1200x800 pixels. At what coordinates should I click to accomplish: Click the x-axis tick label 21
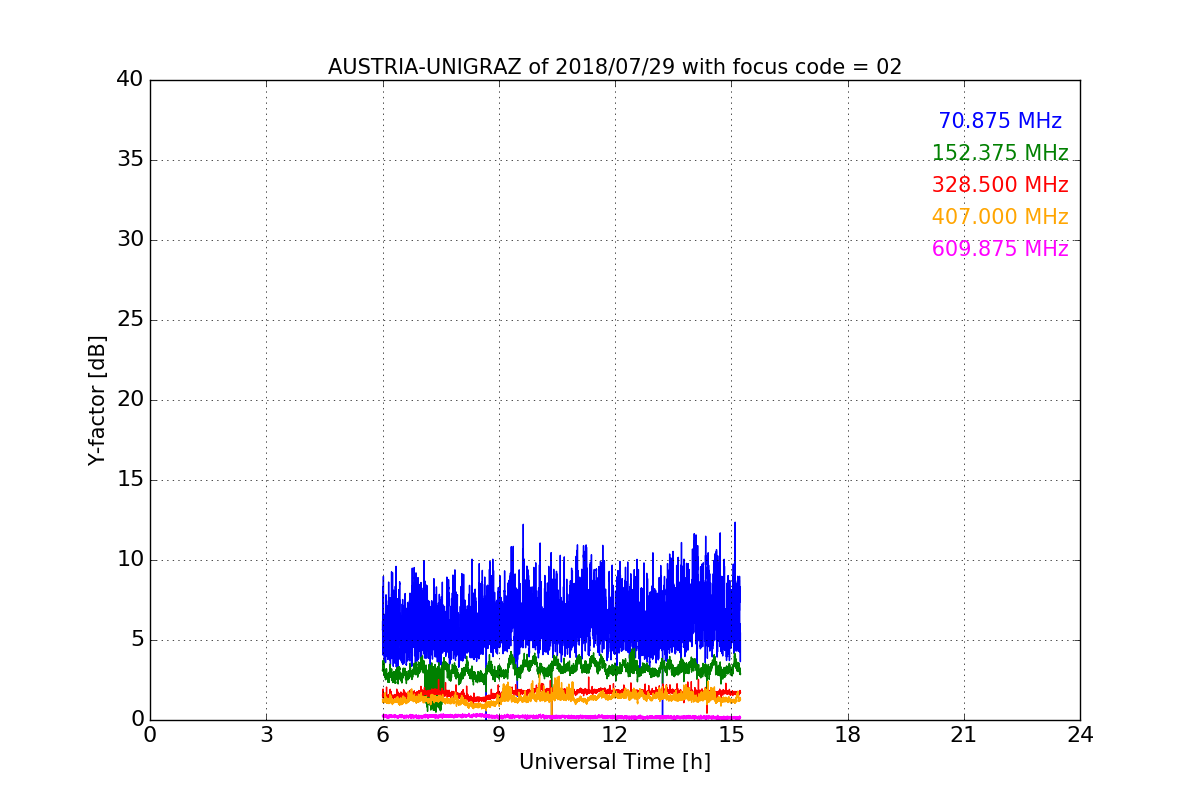(x=964, y=735)
